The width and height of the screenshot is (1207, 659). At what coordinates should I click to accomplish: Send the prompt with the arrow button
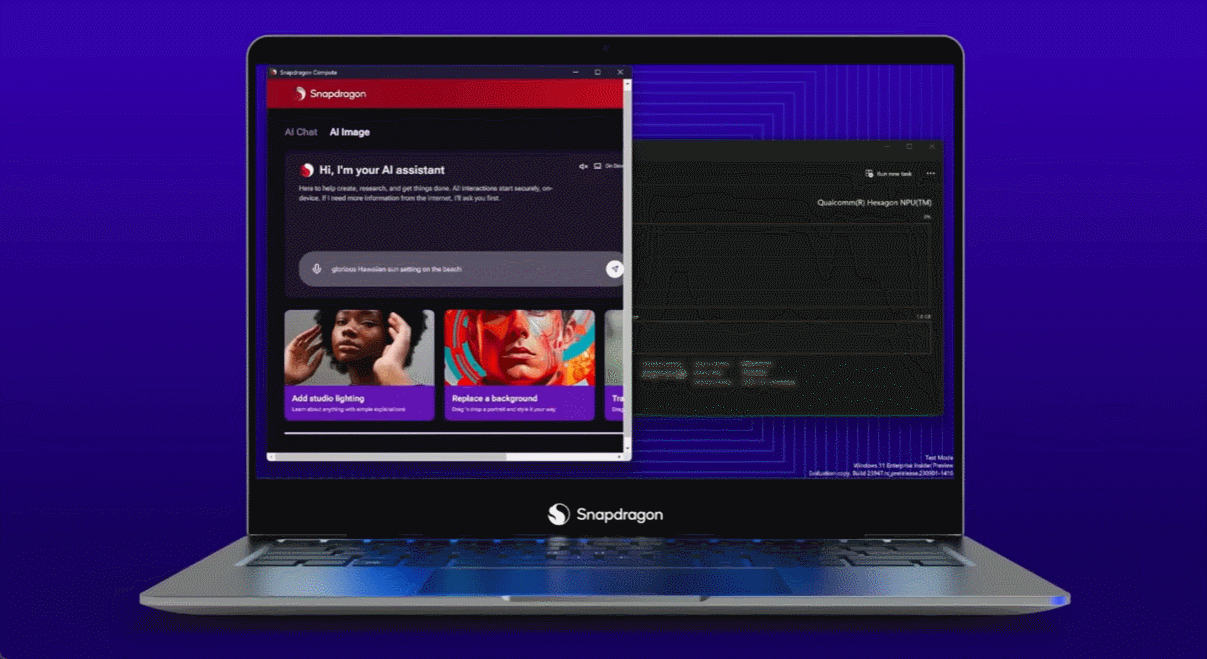pyautogui.click(x=615, y=269)
